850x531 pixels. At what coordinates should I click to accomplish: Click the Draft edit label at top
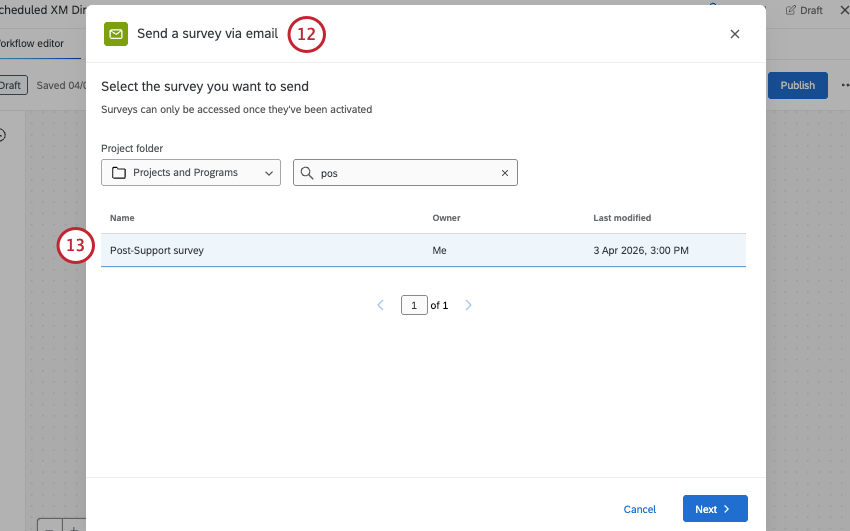804,10
